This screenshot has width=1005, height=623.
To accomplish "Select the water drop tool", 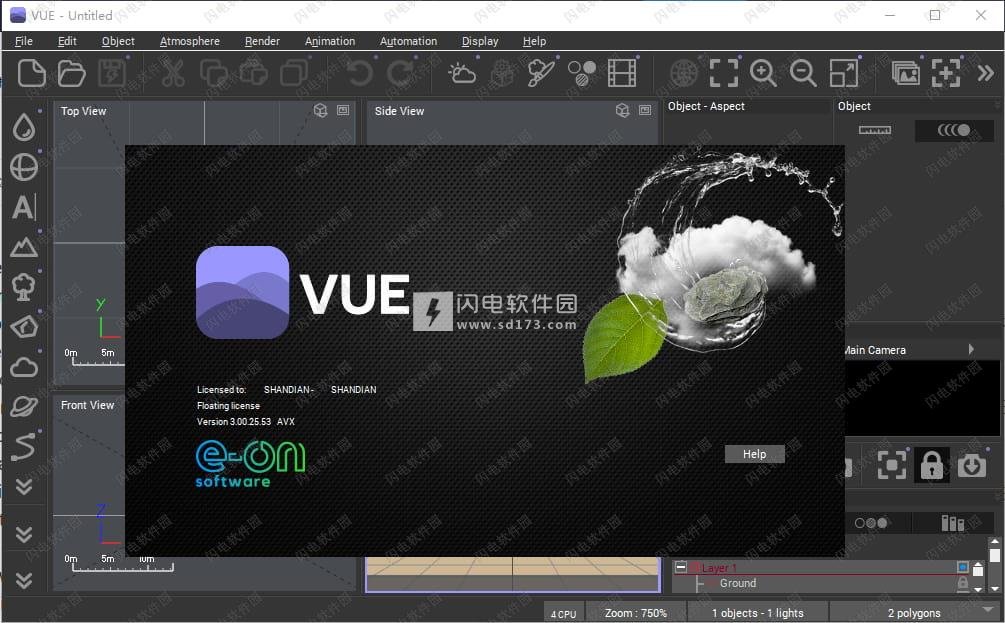I will tap(24, 127).
